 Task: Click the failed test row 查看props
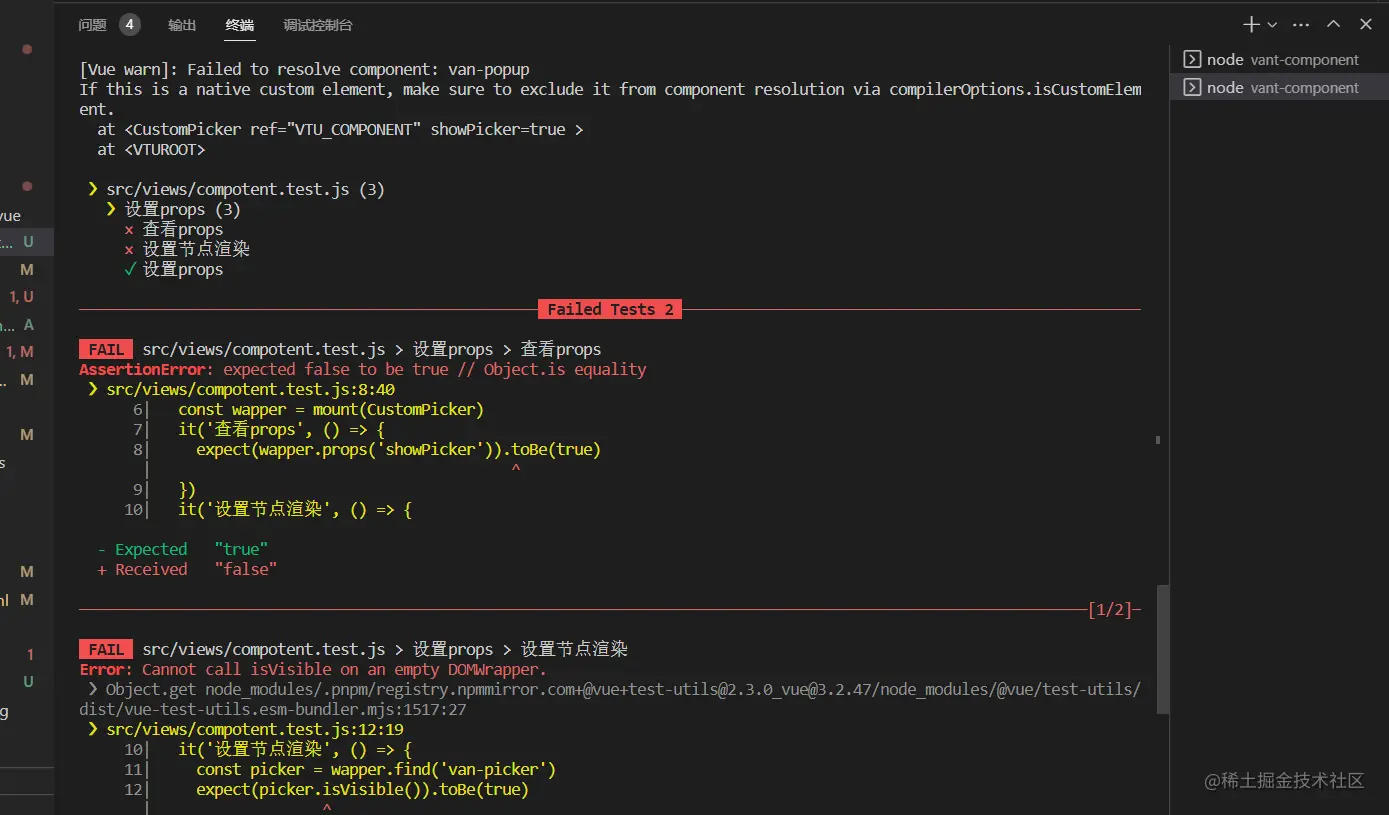pyautogui.click(x=173, y=229)
